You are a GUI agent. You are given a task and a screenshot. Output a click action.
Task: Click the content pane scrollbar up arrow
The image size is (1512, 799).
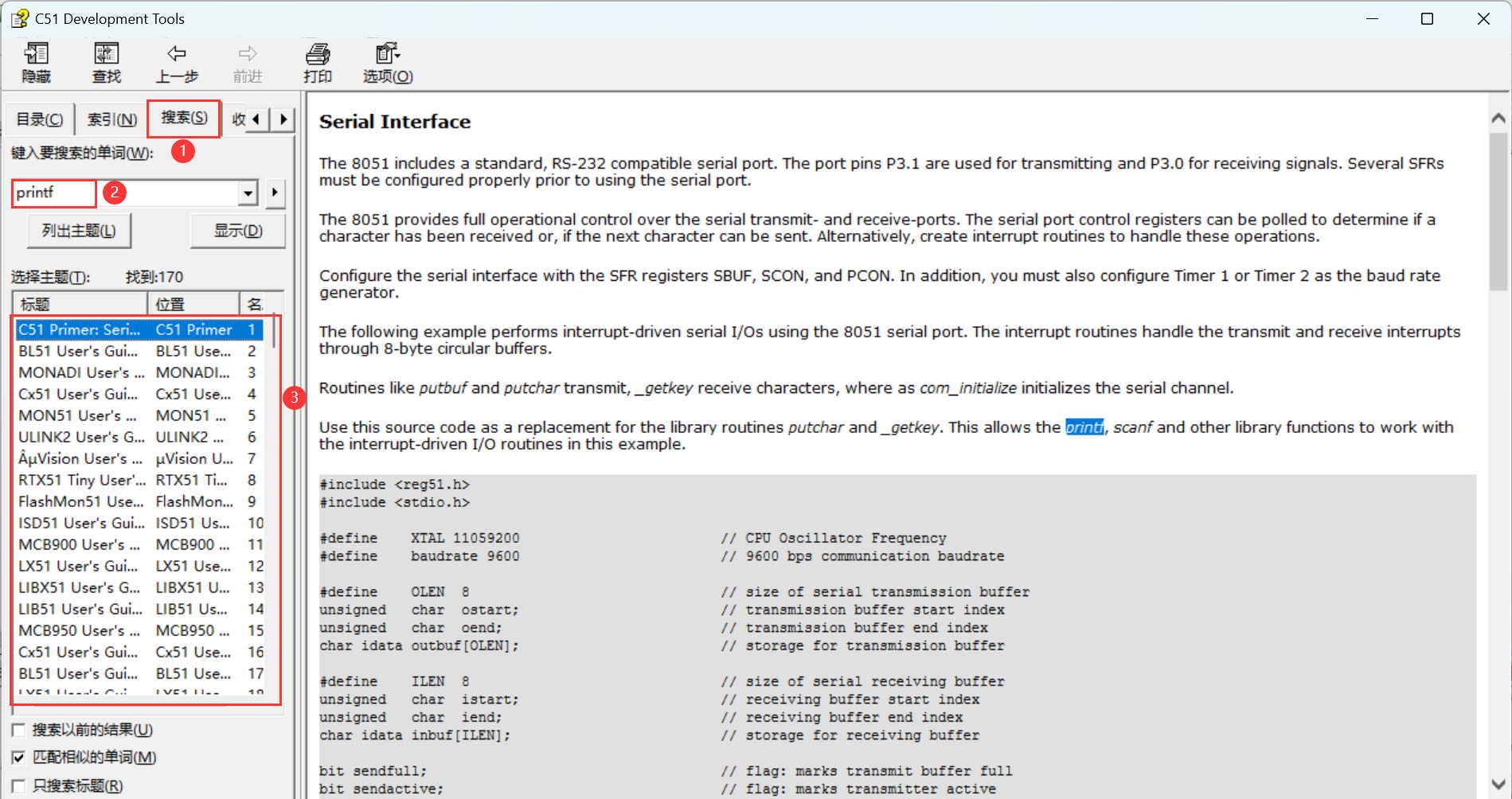1498,118
